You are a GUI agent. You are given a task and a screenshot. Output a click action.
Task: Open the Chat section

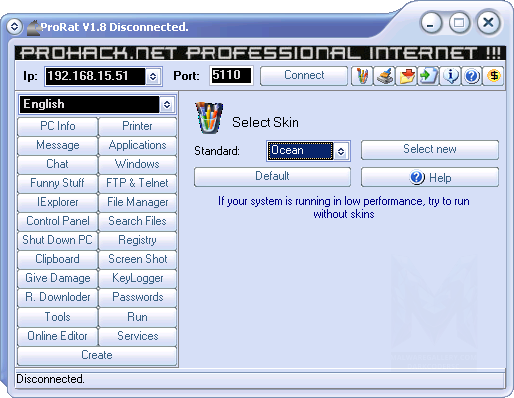coord(58,164)
